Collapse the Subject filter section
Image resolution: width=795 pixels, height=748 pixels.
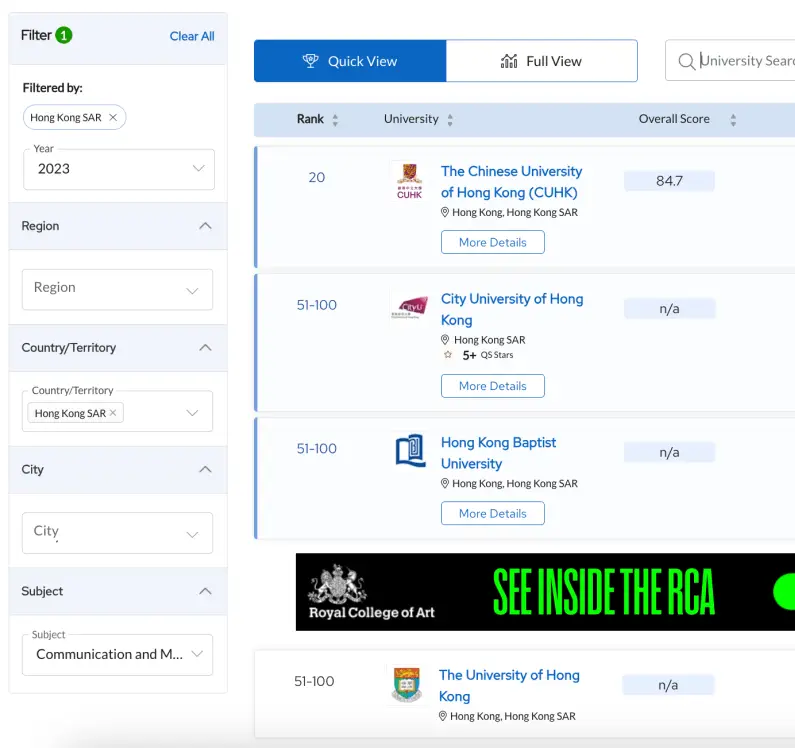click(205, 591)
